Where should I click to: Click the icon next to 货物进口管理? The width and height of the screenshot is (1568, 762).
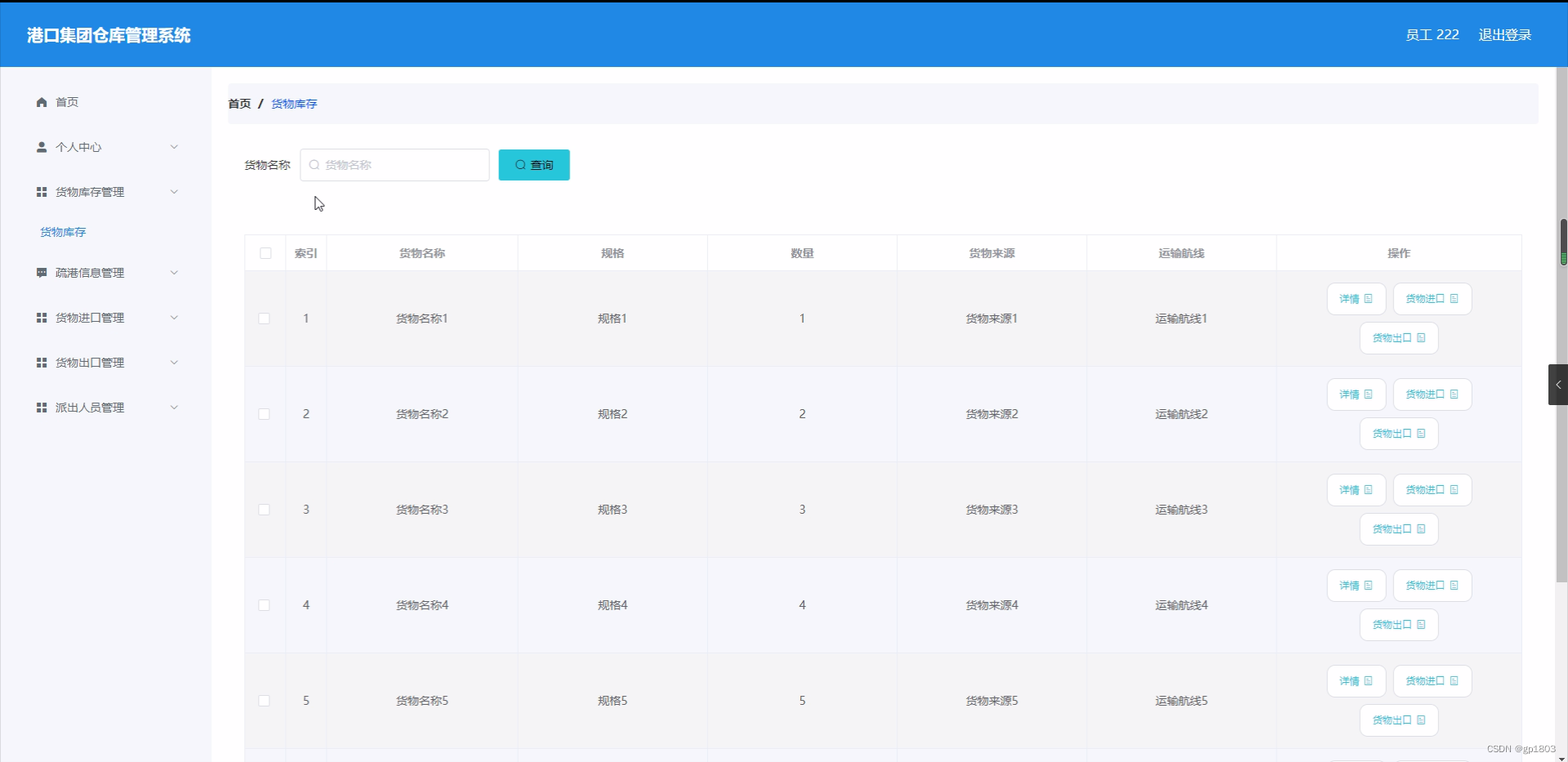(x=41, y=318)
